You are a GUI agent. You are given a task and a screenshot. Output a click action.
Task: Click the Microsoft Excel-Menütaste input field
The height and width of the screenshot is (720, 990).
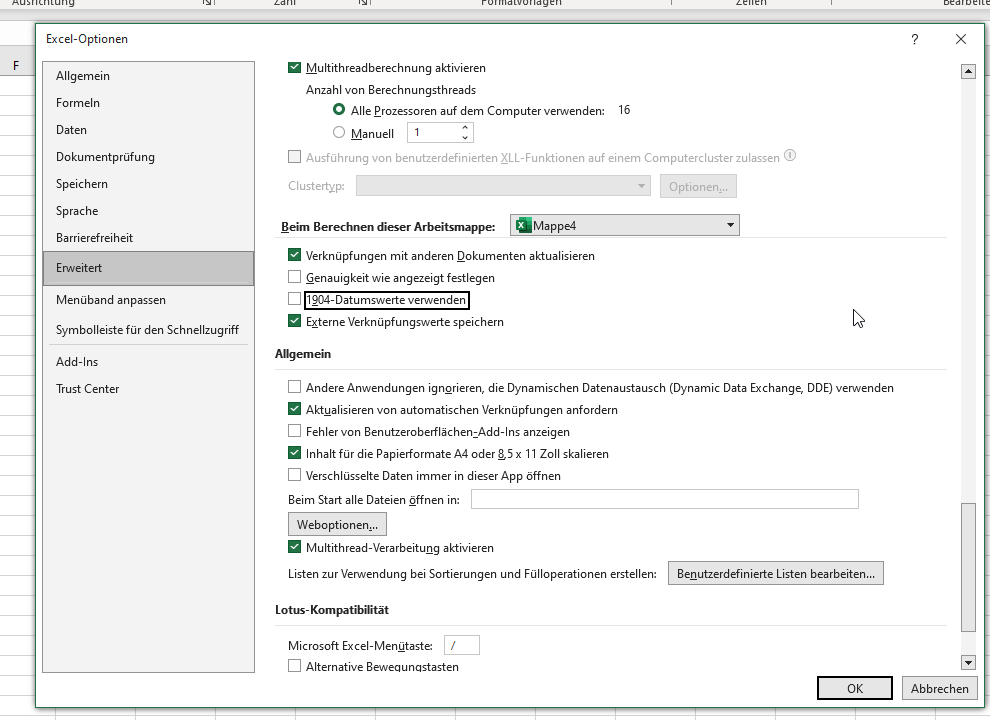point(462,645)
